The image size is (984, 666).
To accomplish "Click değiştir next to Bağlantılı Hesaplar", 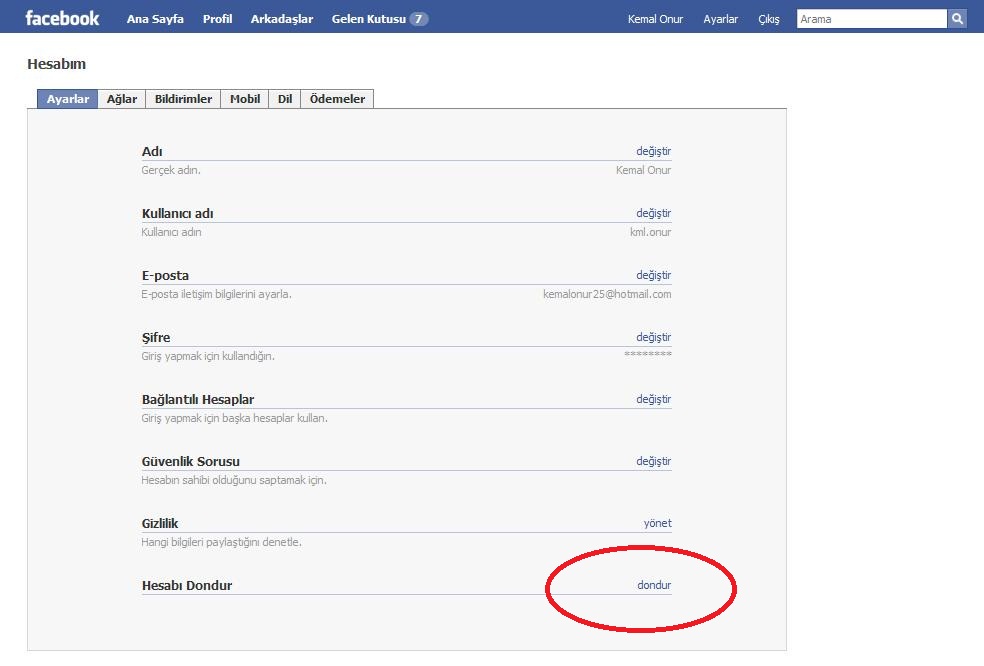I will pos(653,399).
